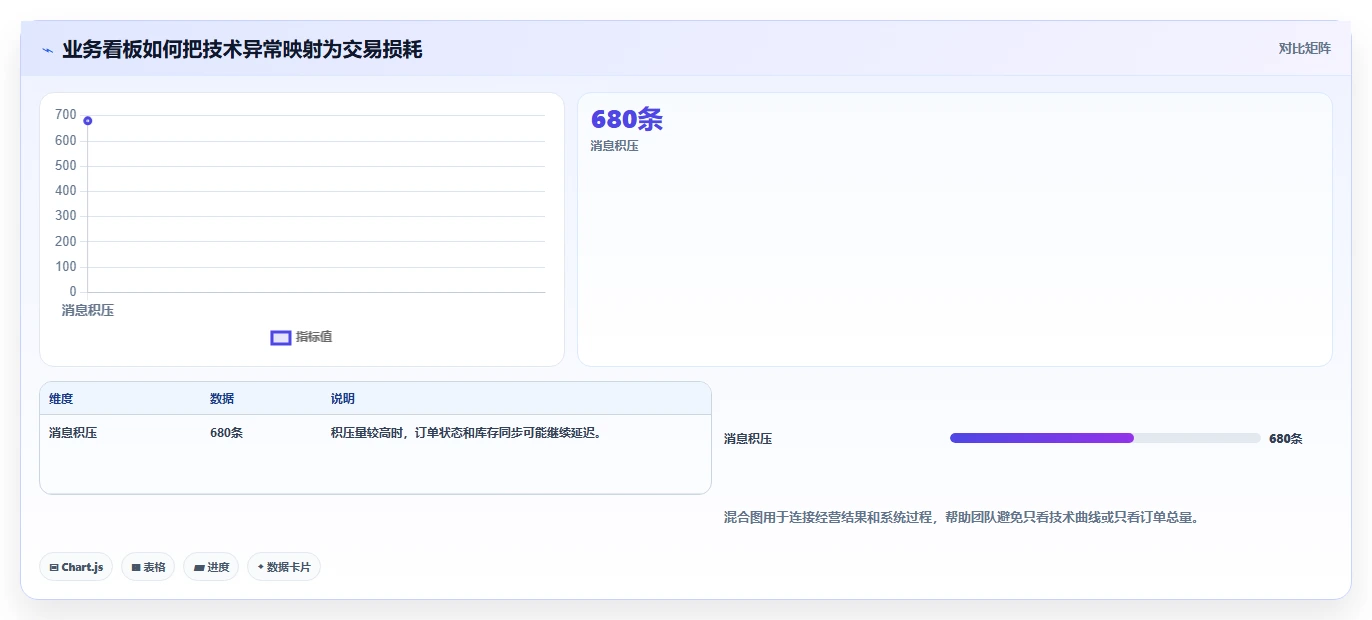
Task: Click the paragraph starting 混合图用于连接经营结果
Action: point(961,518)
